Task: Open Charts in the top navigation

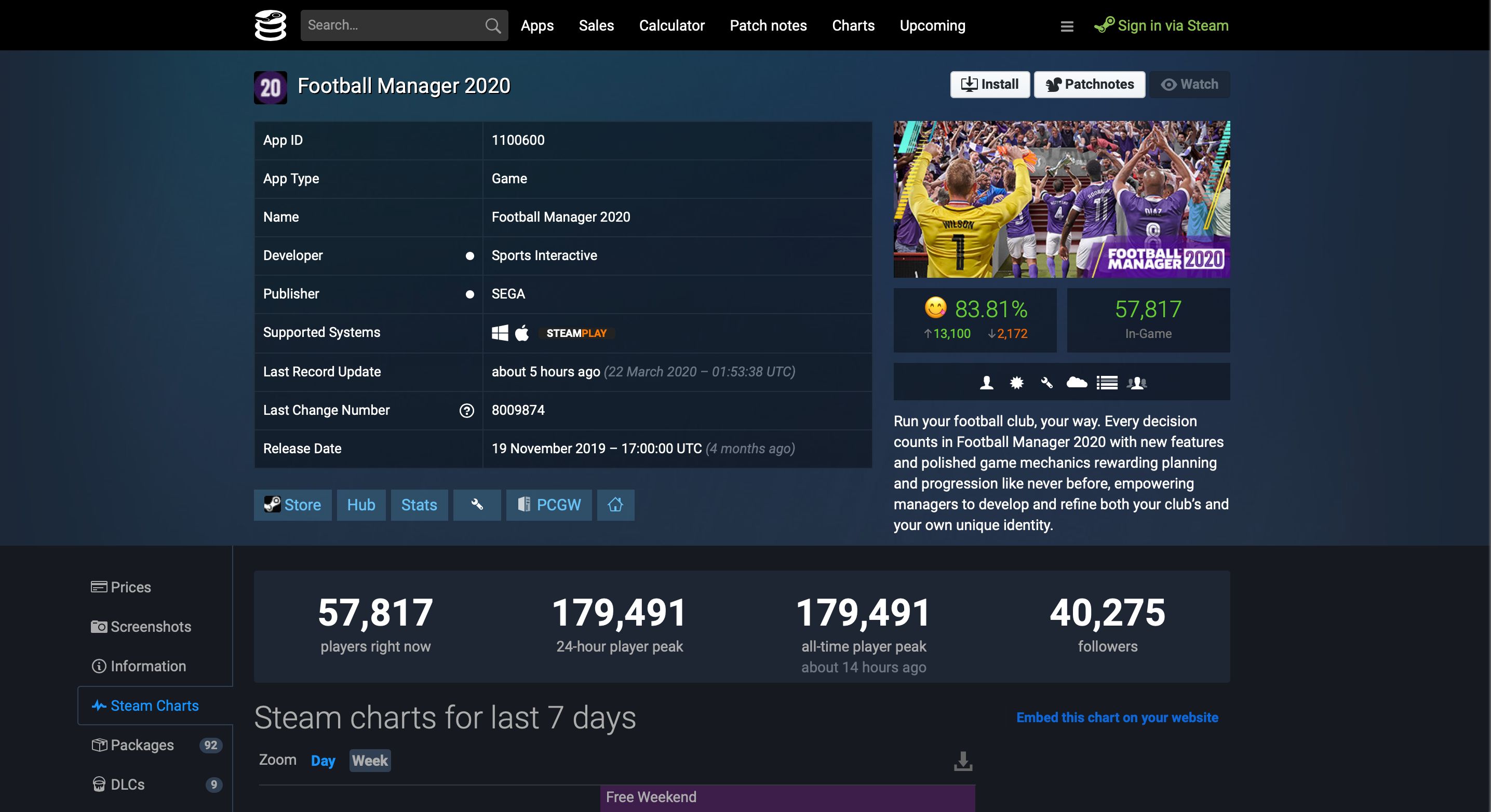Action: pos(853,25)
